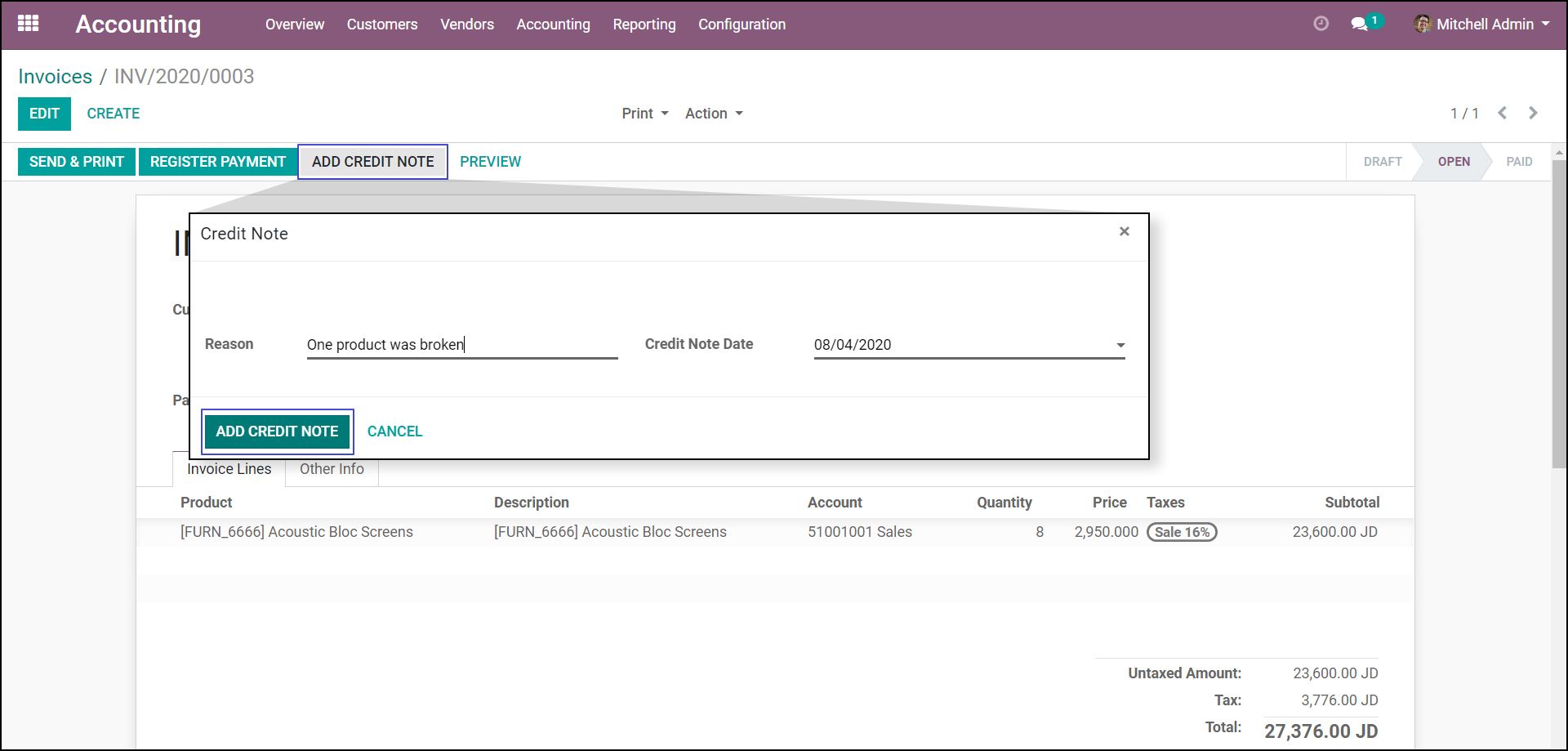Close the Credit Note dialog
Screen dimensions: 1568x751
click(1125, 231)
